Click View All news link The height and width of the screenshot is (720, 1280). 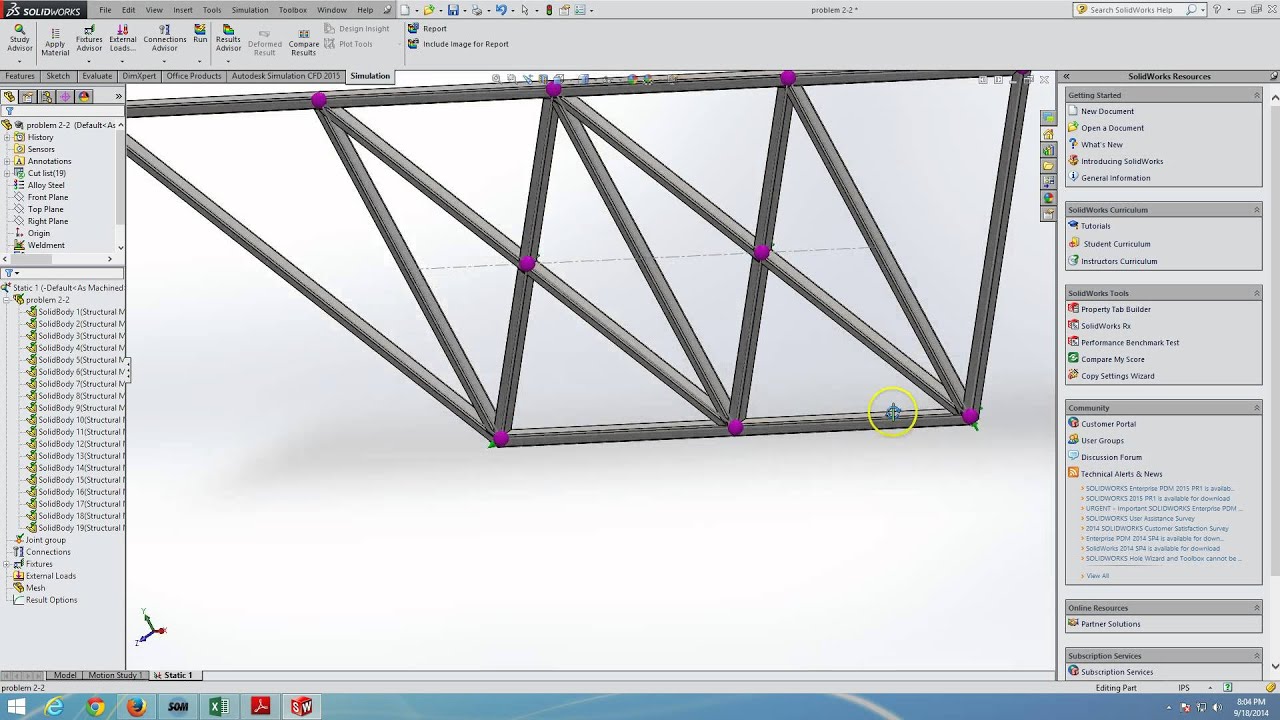[x=1098, y=576]
